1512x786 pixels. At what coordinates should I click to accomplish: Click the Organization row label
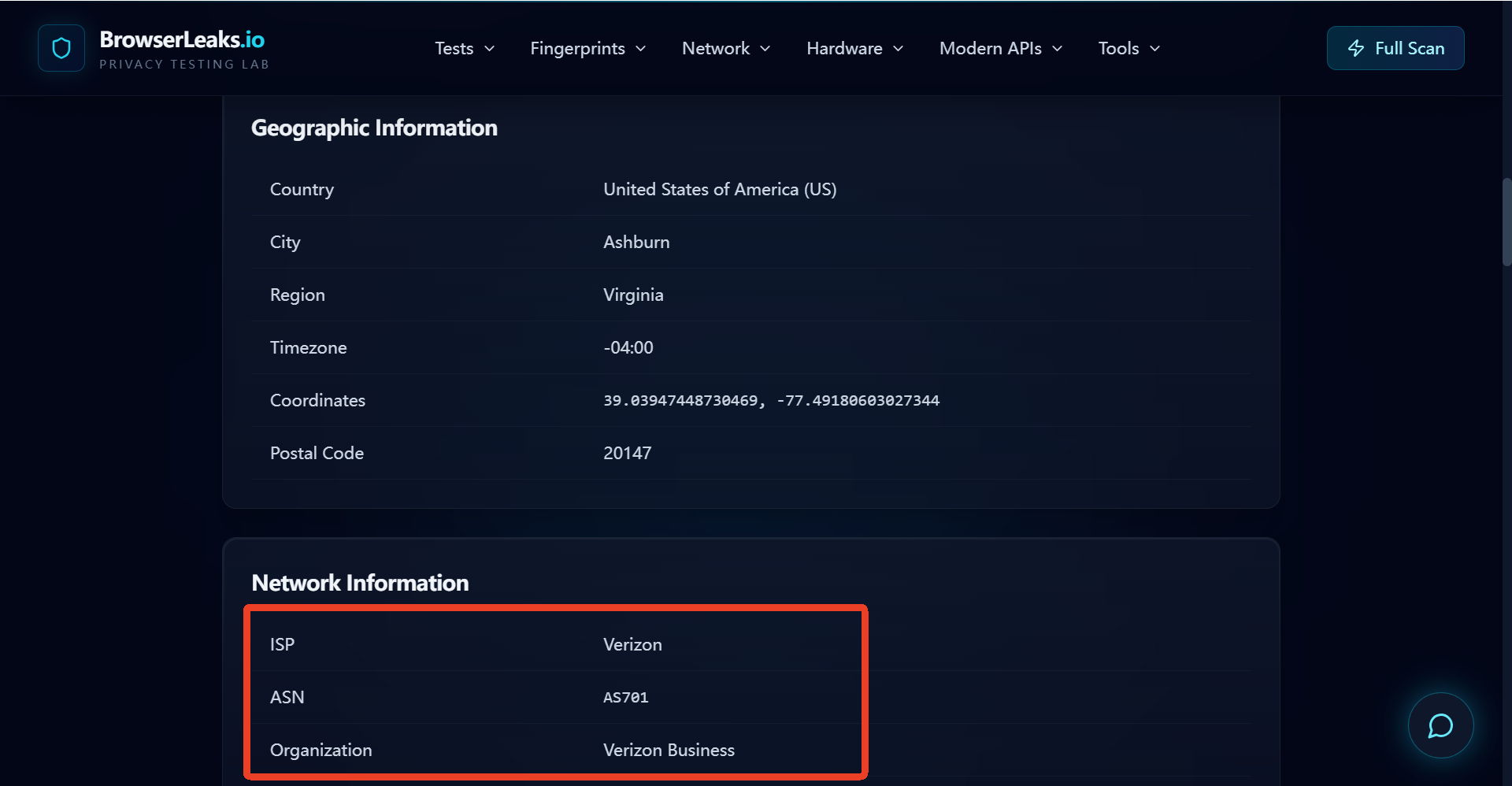point(321,750)
